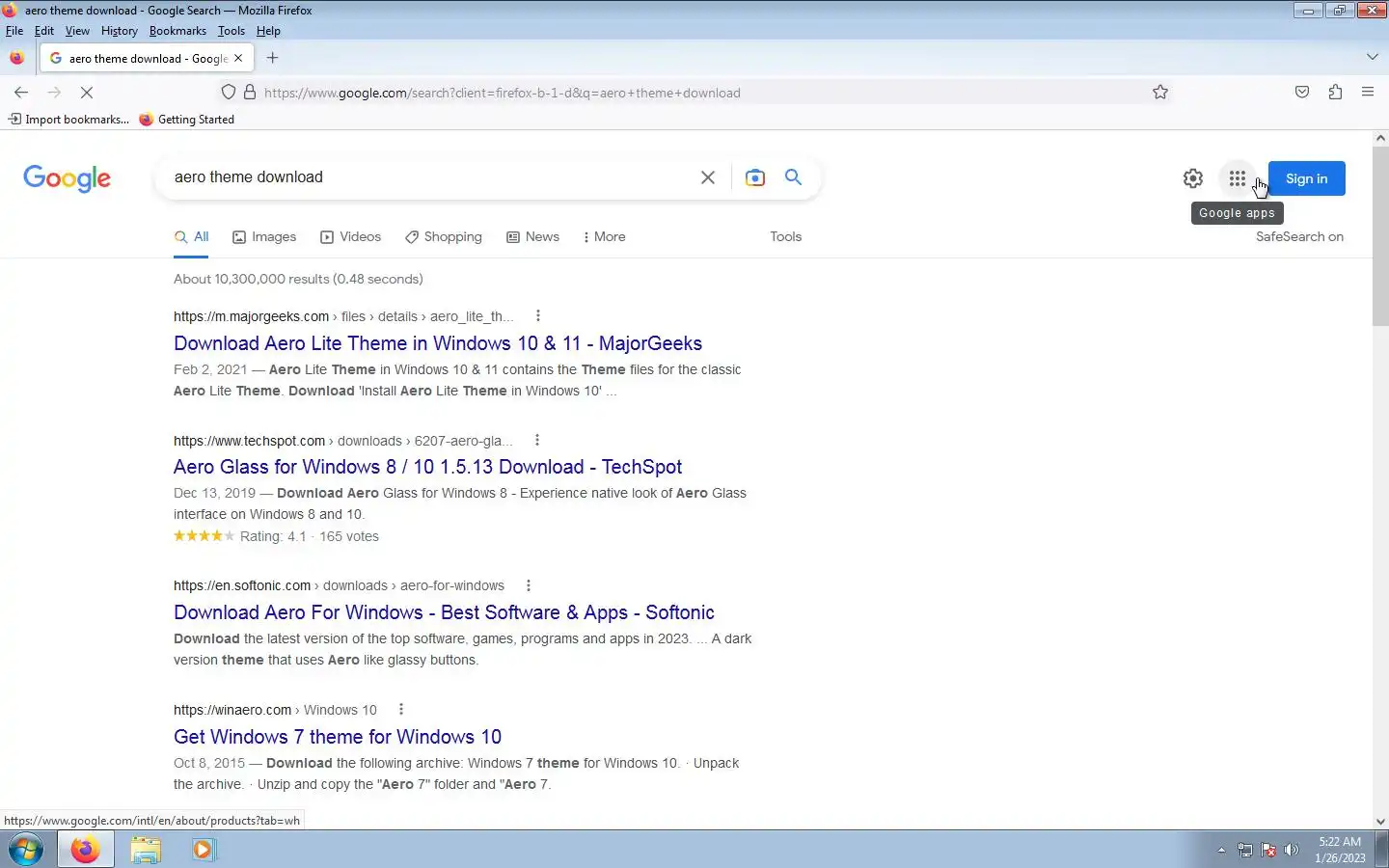The image size is (1389, 868).
Task: Switch to the Videos tab
Action: 351,237
